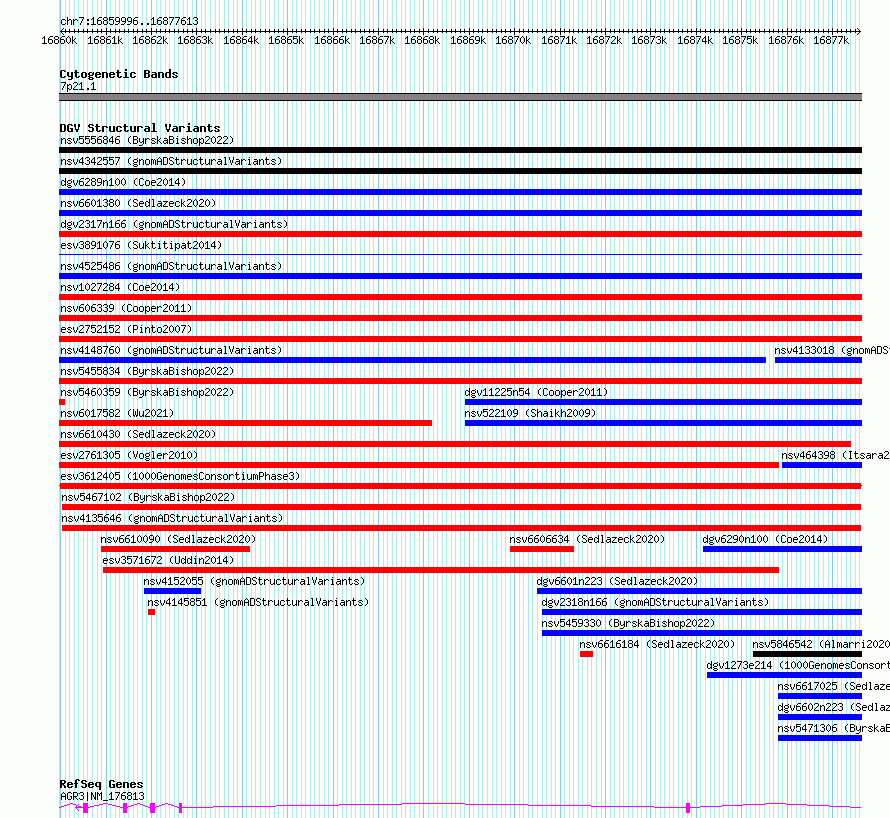
Task: Open esv3571672 (Uddin2014) variant label
Action: pos(168,560)
